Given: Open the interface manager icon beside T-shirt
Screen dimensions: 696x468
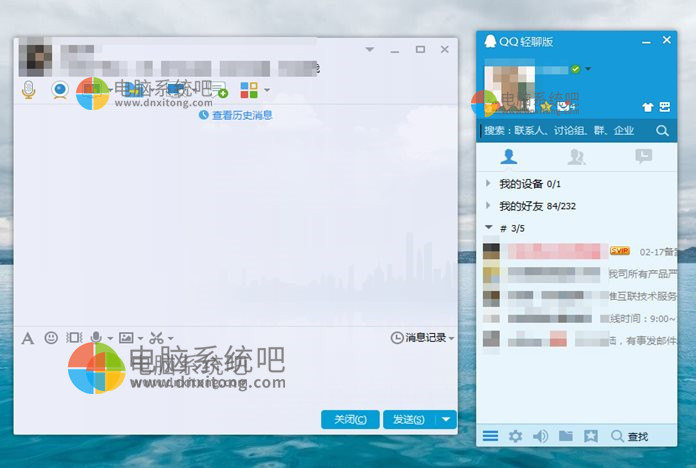Looking at the screenshot, I should (664, 107).
